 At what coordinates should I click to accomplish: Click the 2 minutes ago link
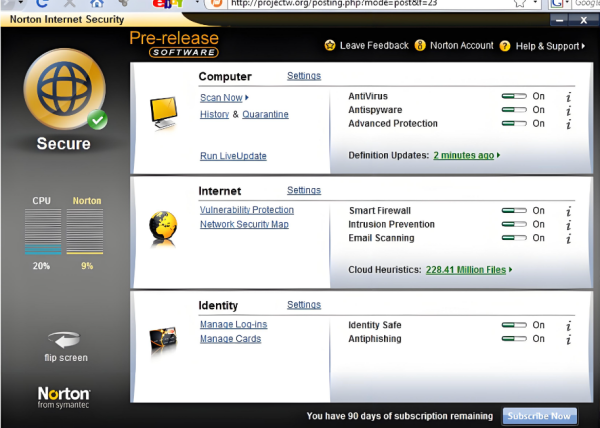pos(463,155)
